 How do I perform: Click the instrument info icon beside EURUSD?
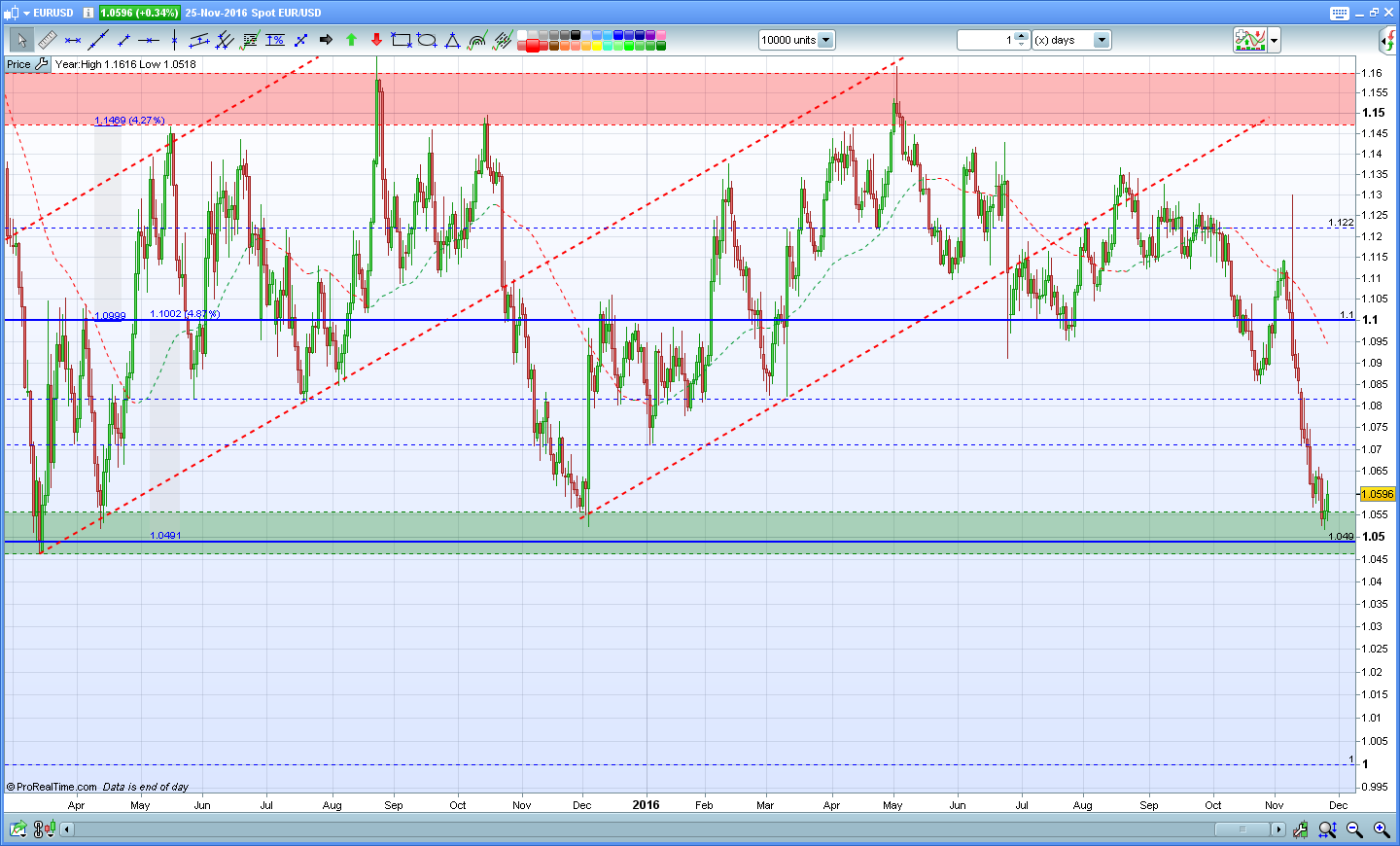click(88, 13)
